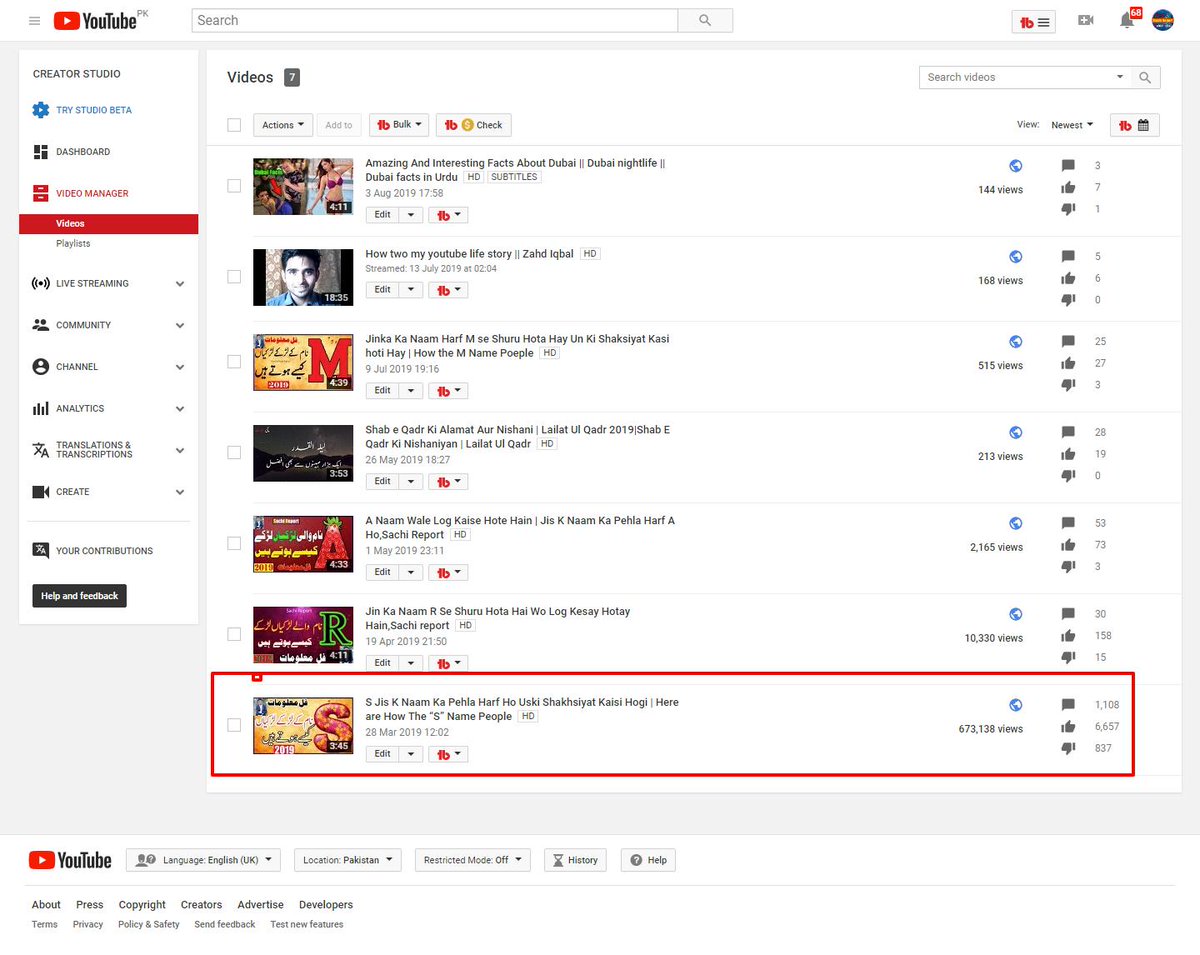Open TubeBuddy dropdown for M Name video
Screen dimensions: 1200x955
tap(448, 391)
